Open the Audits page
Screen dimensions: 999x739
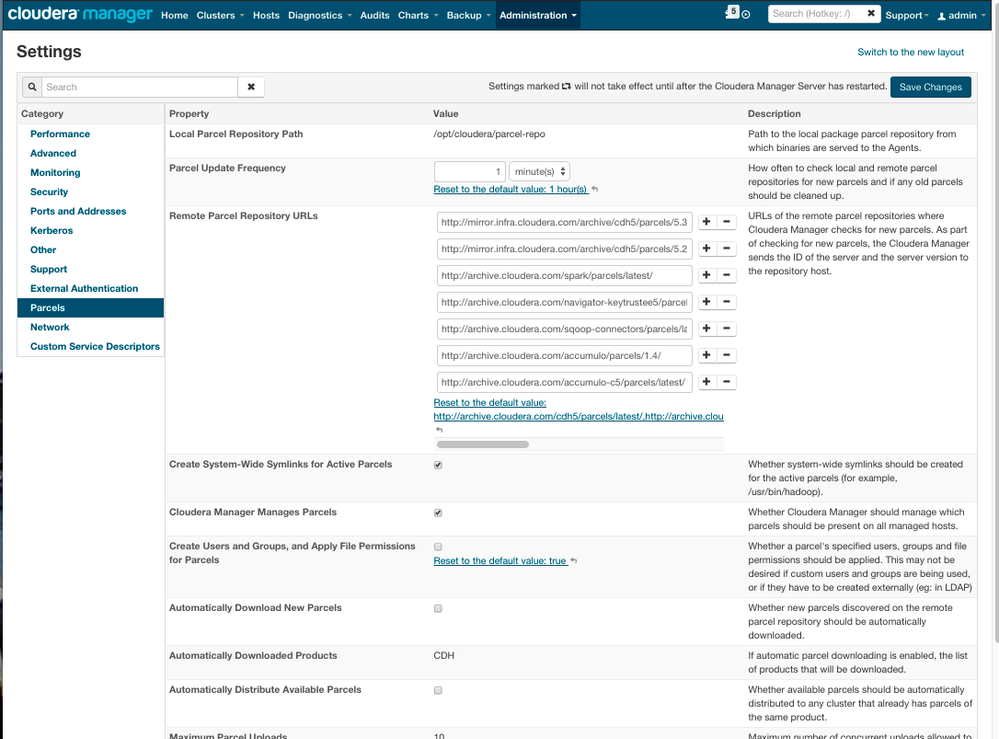tap(375, 15)
